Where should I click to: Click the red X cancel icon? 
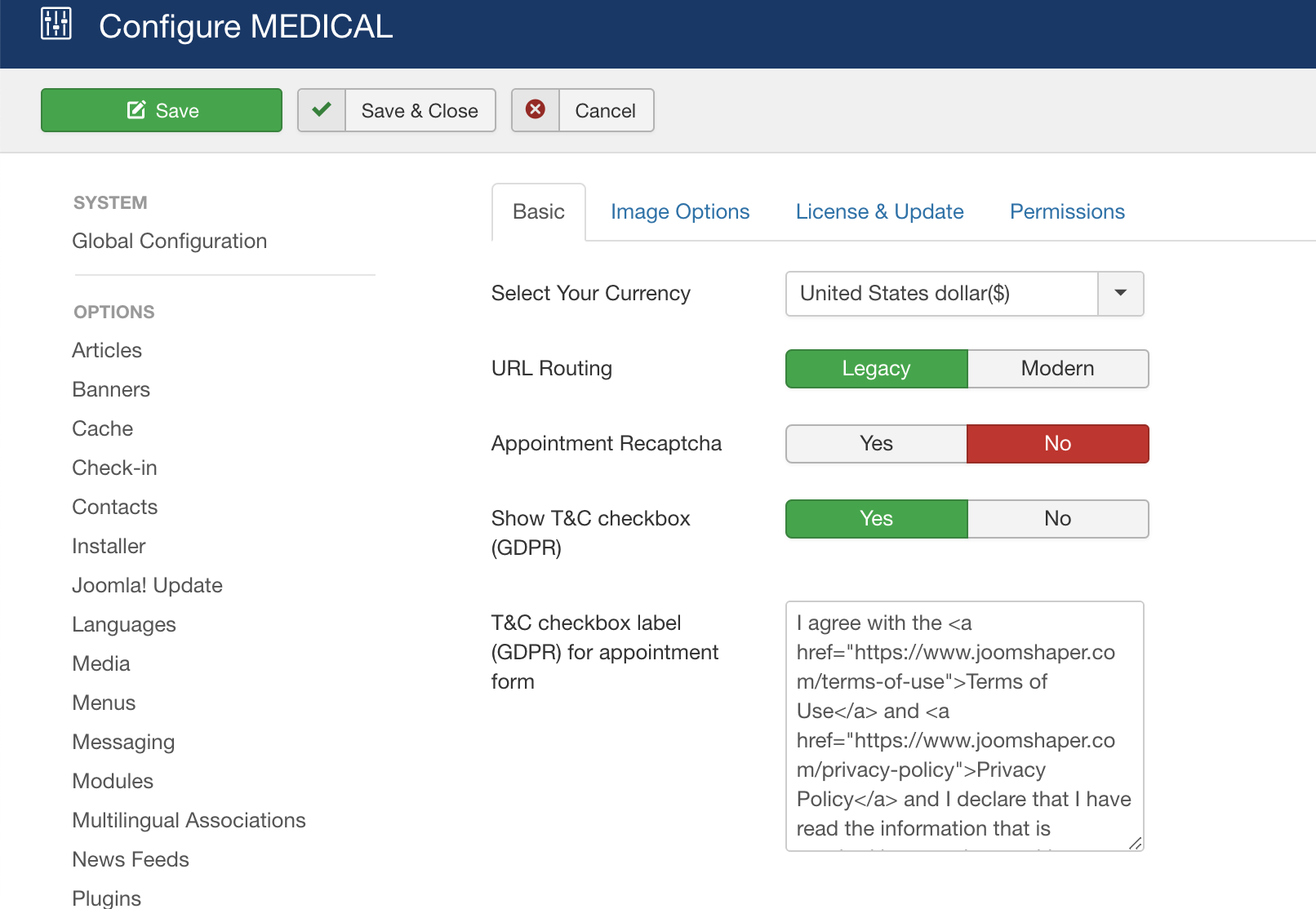pos(536,110)
